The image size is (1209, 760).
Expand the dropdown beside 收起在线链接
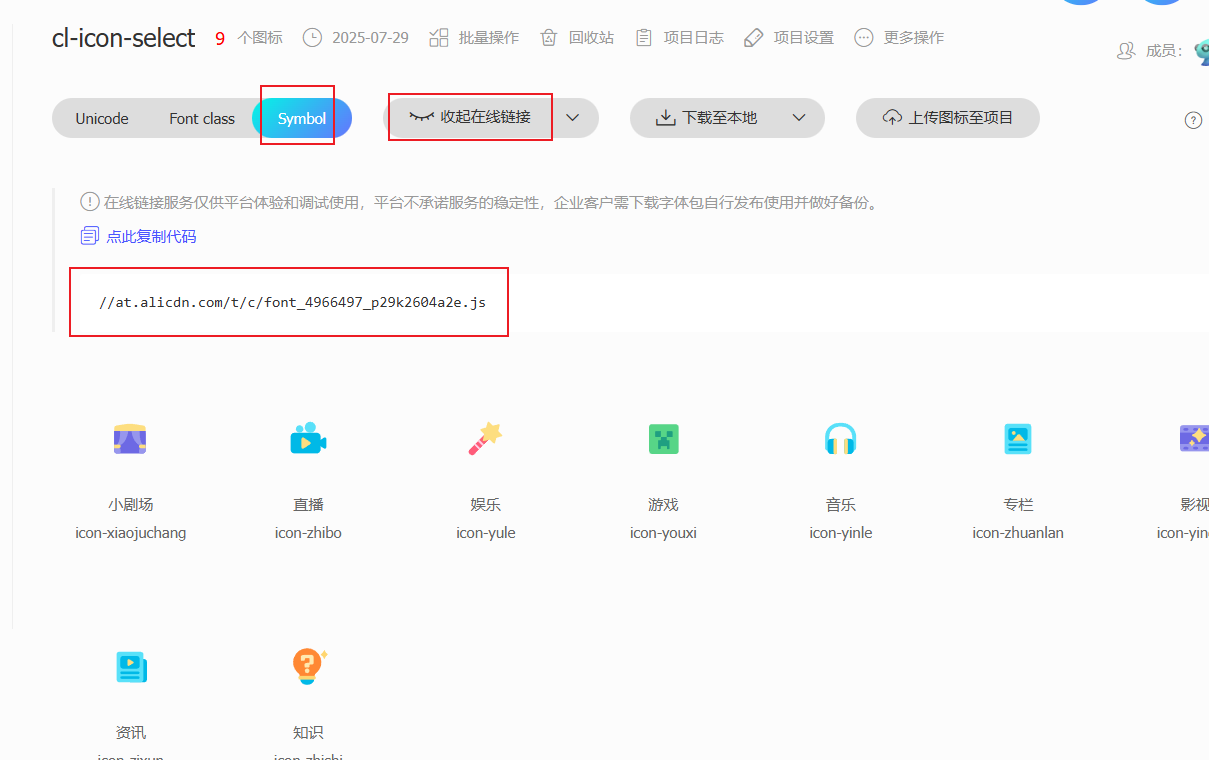[x=572, y=117]
